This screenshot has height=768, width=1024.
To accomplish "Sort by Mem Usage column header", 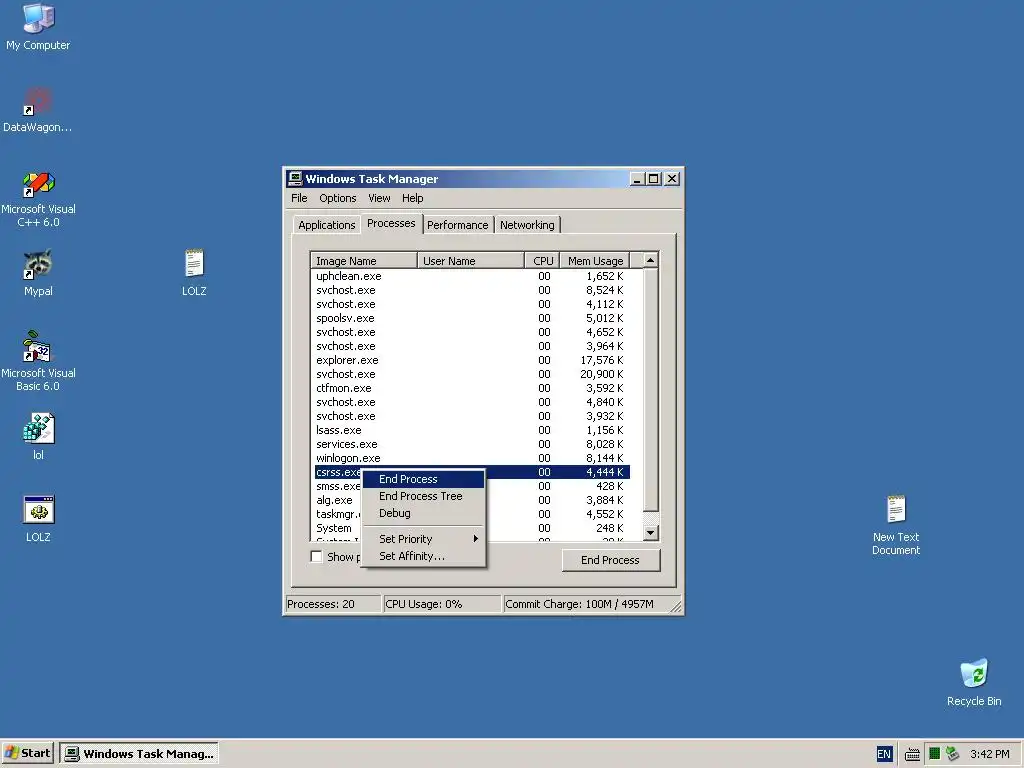I will pyautogui.click(x=595, y=261).
